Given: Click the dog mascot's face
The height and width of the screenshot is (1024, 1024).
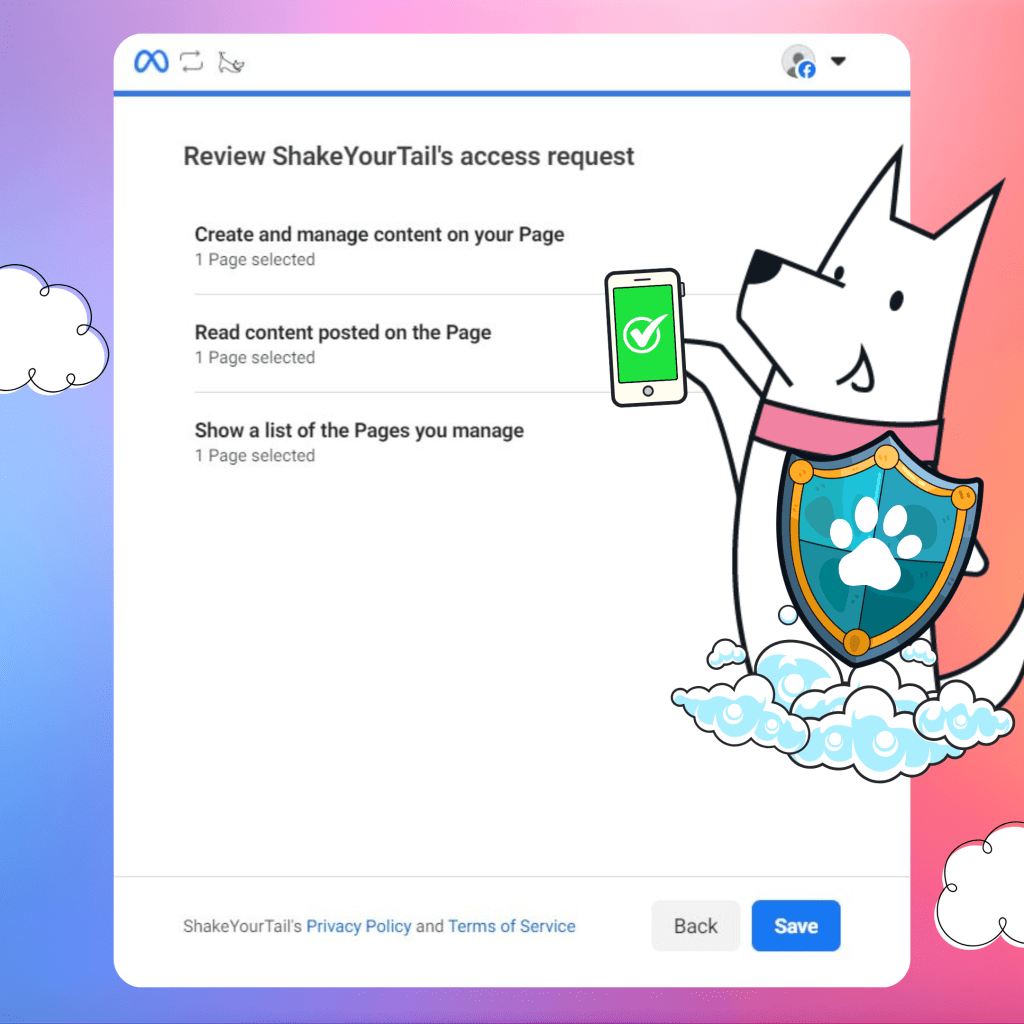Looking at the screenshot, I should point(850,300).
